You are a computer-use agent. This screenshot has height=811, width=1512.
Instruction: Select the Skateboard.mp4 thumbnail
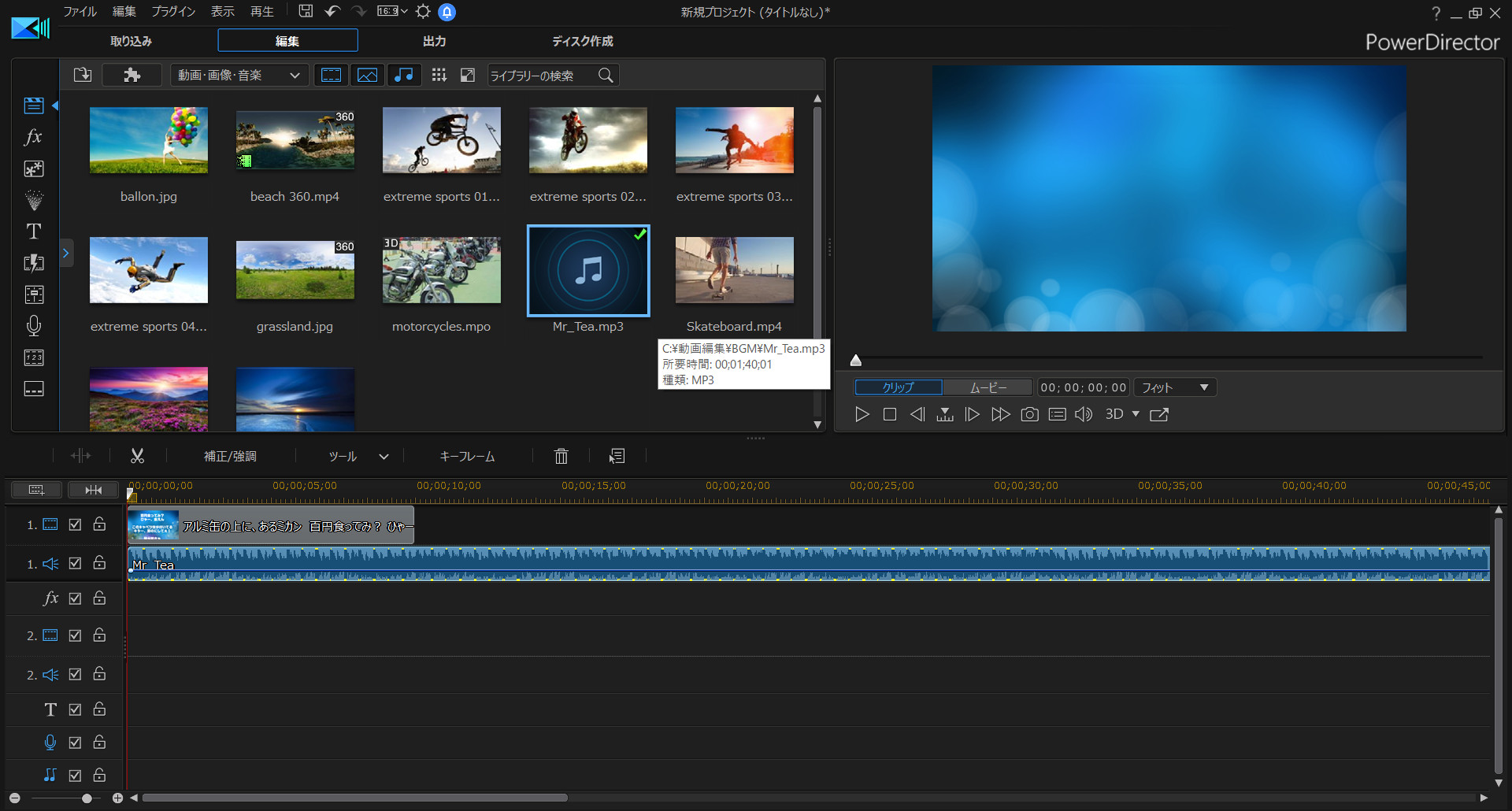point(735,270)
